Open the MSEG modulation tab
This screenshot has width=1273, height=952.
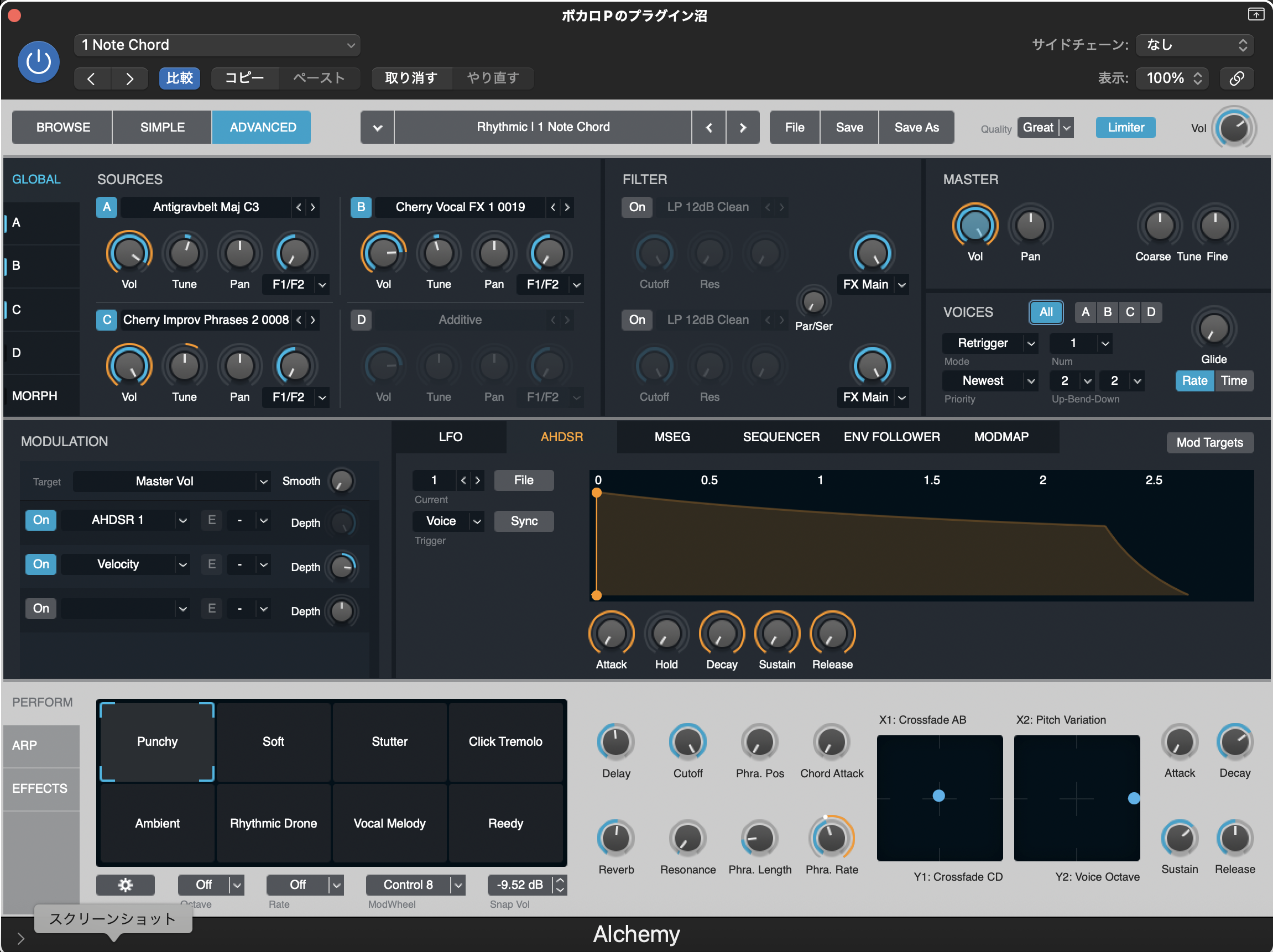[671, 437]
